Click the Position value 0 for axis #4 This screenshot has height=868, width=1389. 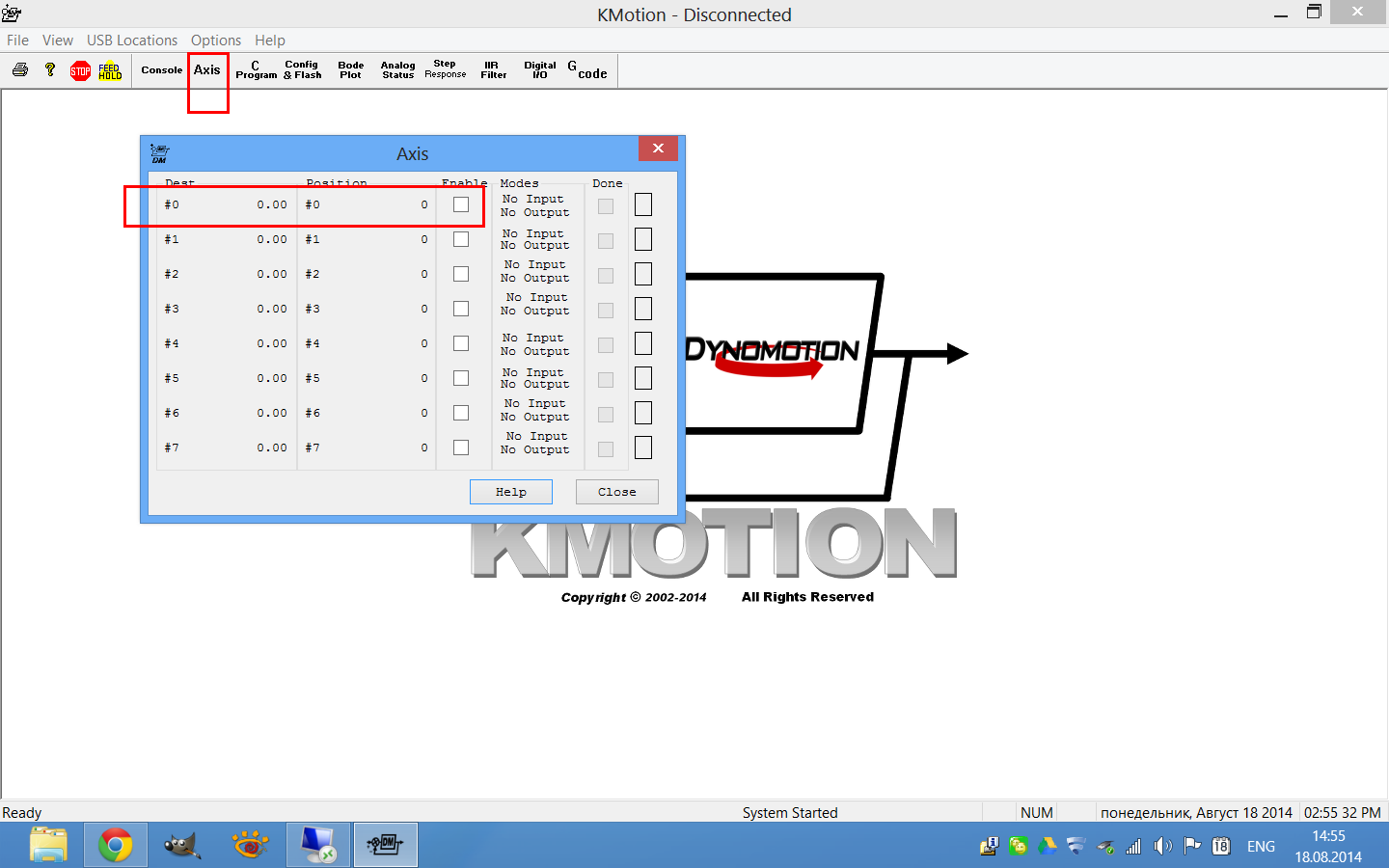point(424,343)
